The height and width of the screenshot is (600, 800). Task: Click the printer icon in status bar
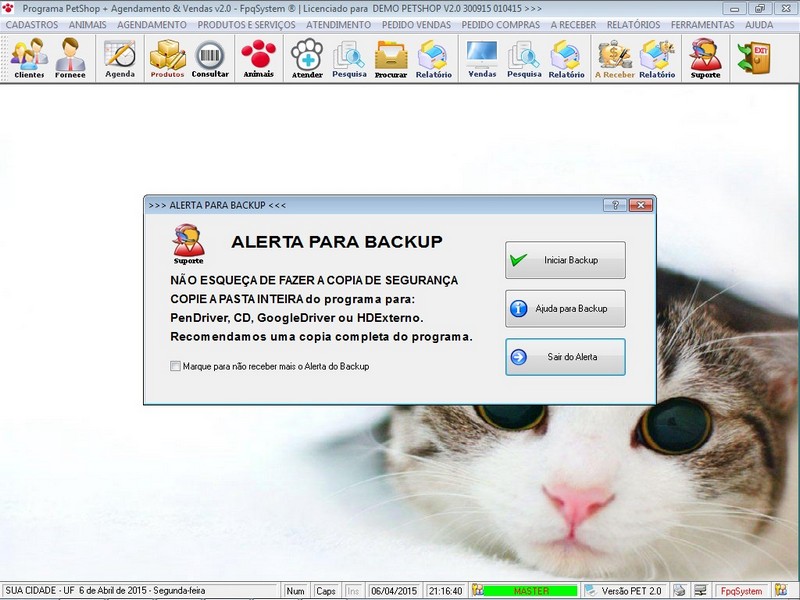pyautogui.click(x=679, y=590)
